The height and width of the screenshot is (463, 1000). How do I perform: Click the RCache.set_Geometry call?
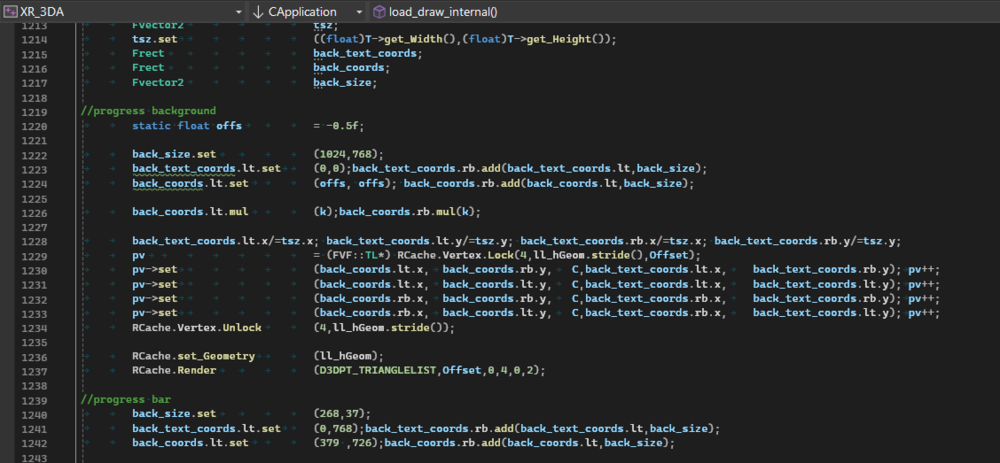pyautogui.click(x=193, y=356)
